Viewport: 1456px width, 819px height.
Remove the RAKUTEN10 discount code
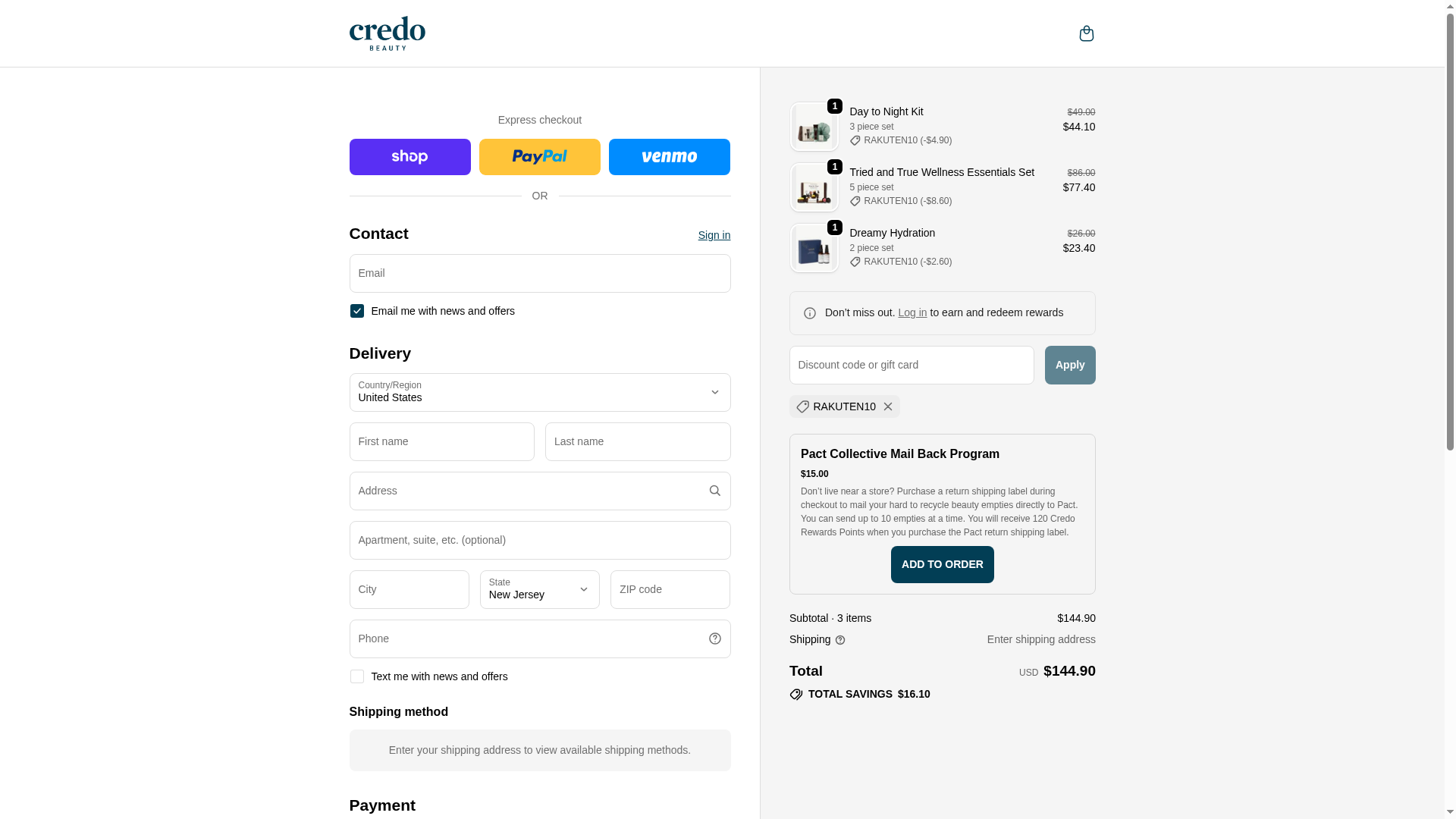[x=888, y=406]
